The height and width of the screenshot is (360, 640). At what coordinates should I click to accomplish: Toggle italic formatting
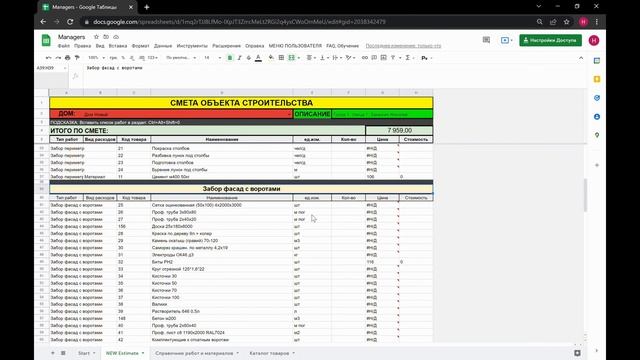coord(240,58)
